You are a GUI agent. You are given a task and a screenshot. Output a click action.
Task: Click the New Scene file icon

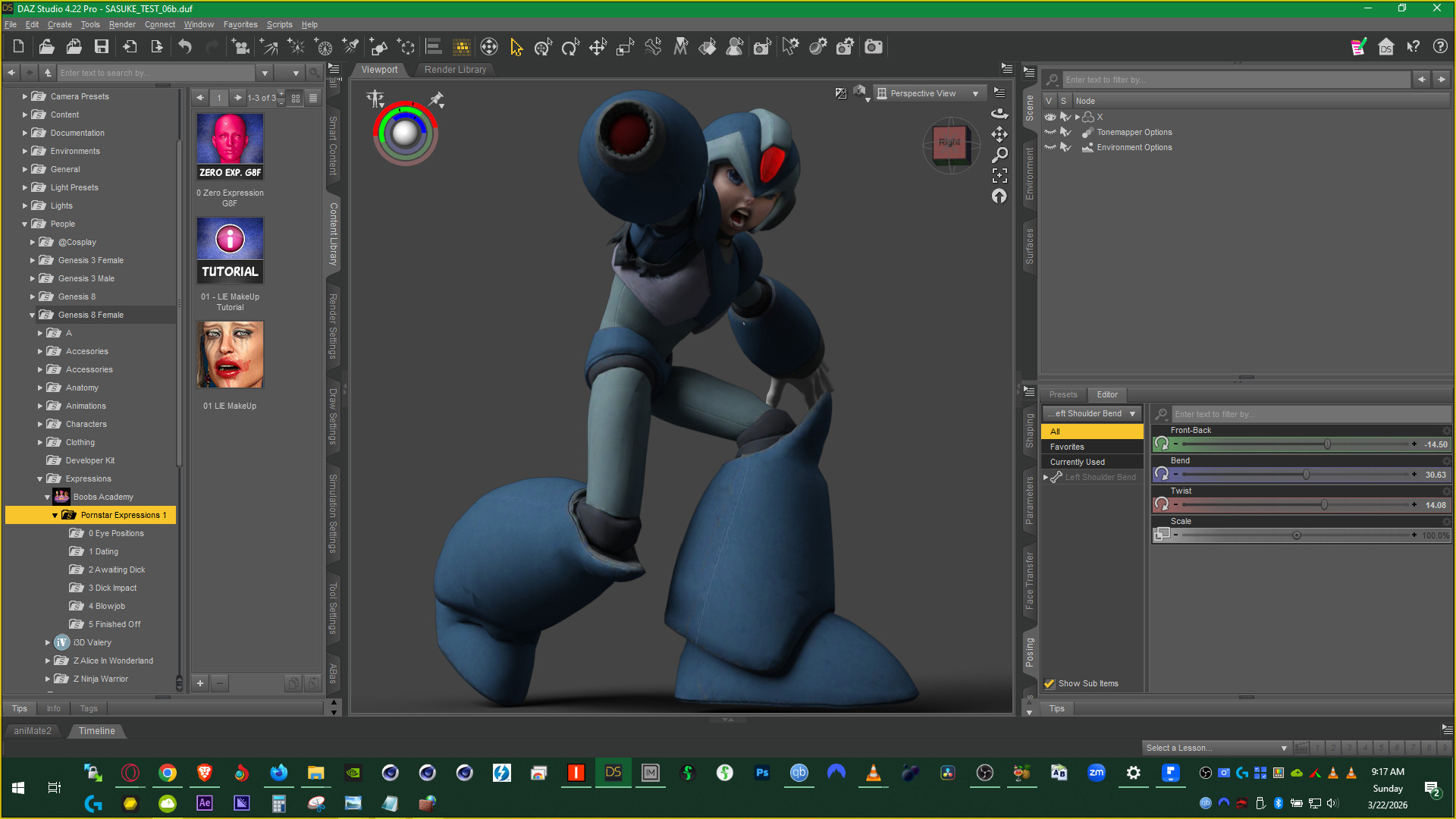tap(18, 47)
